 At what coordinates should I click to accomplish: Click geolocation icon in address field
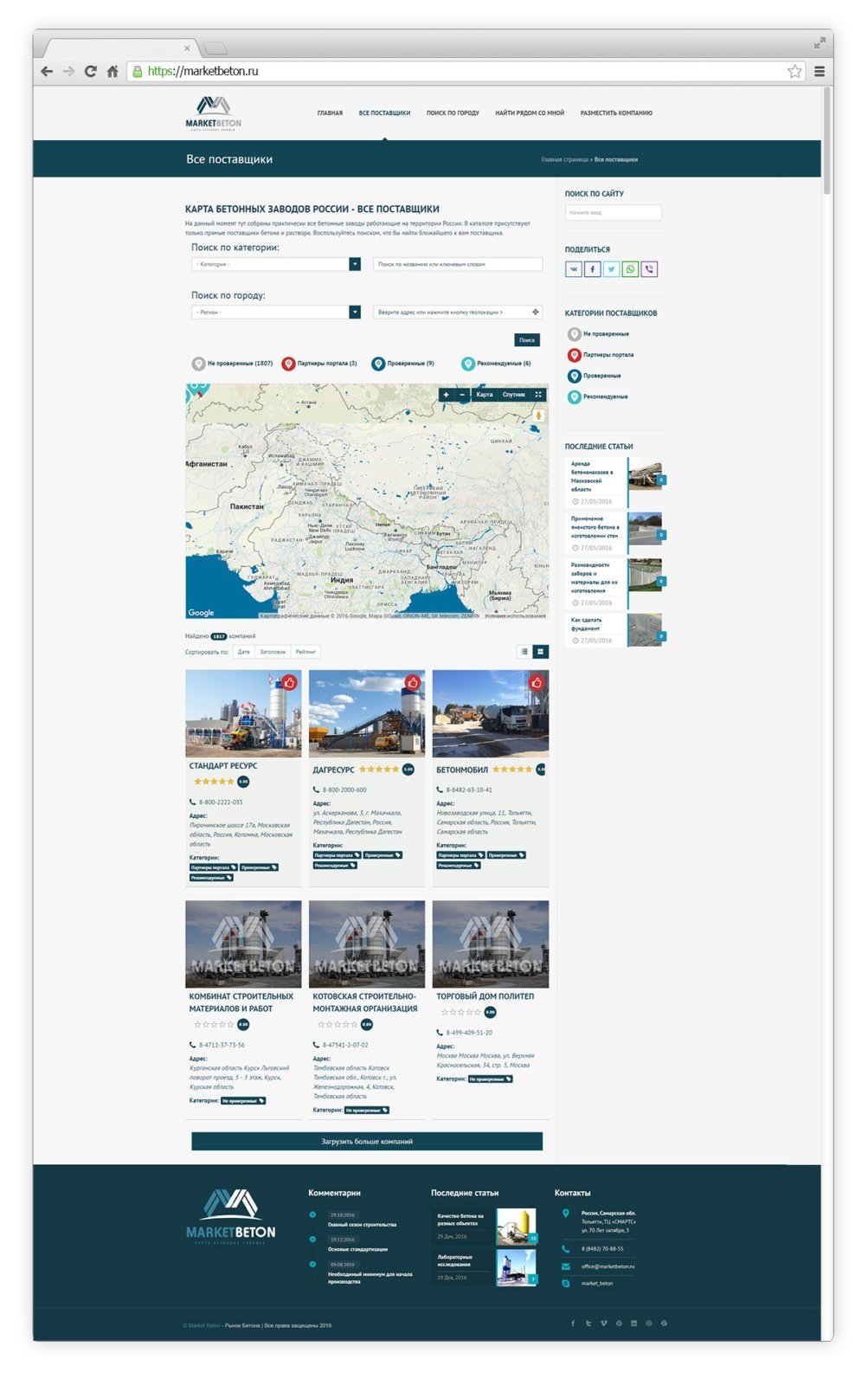535,312
